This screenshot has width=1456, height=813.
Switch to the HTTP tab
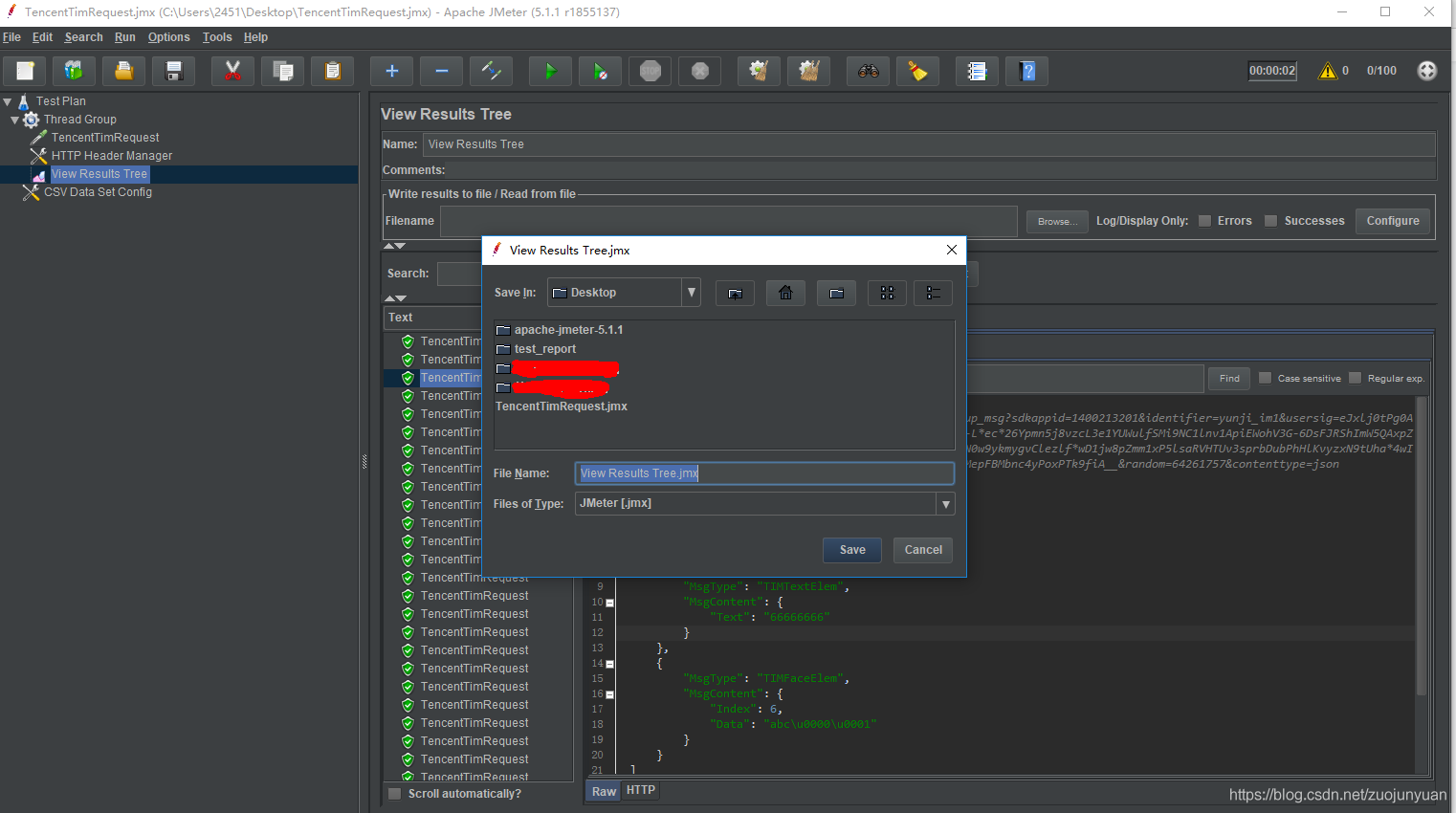tap(641, 790)
